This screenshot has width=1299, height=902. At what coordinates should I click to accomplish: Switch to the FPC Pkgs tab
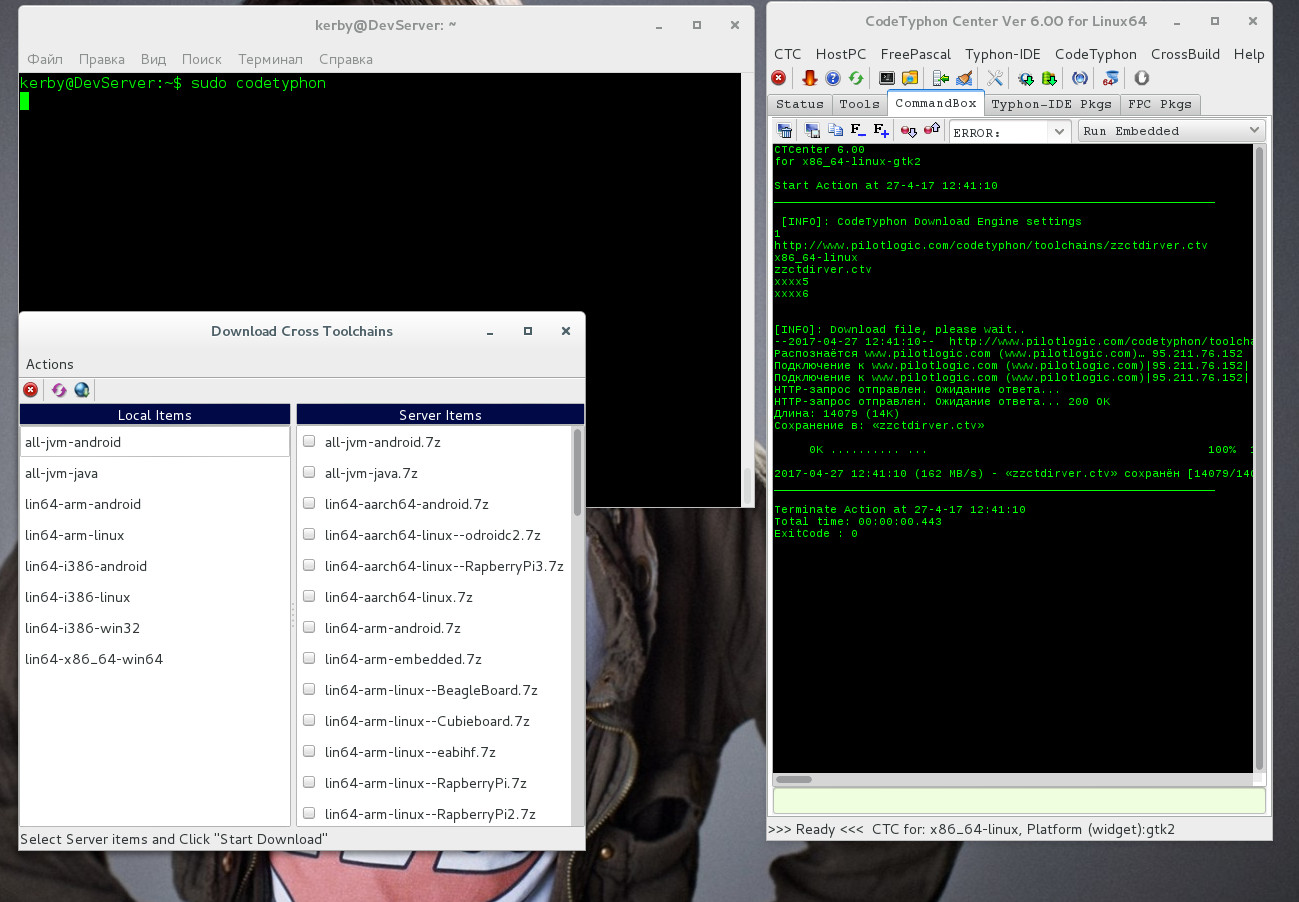point(1160,104)
